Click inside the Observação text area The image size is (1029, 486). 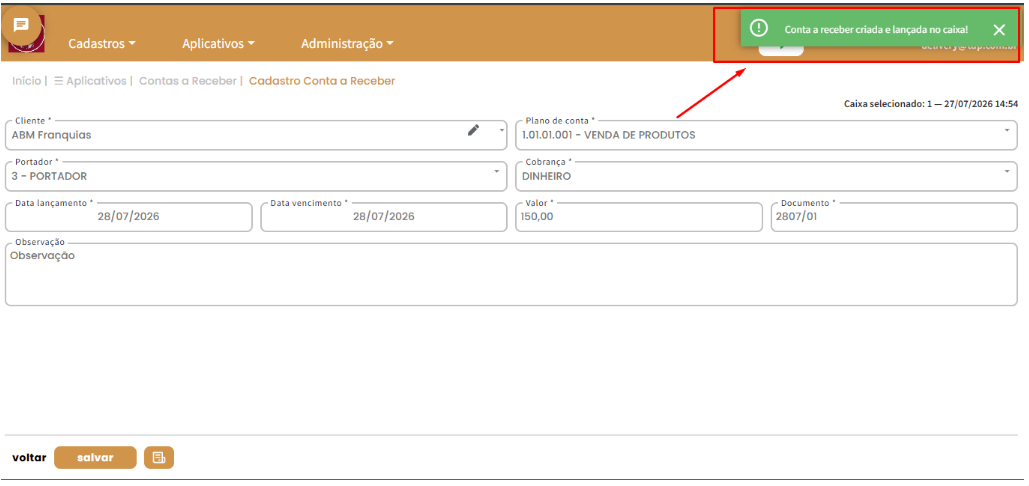tap(511, 274)
